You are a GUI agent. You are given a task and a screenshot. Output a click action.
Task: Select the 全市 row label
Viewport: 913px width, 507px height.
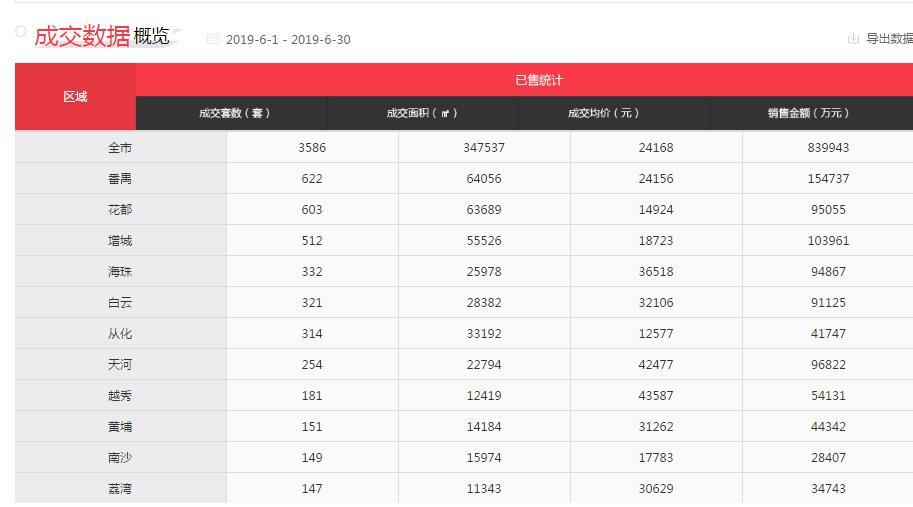pos(120,148)
